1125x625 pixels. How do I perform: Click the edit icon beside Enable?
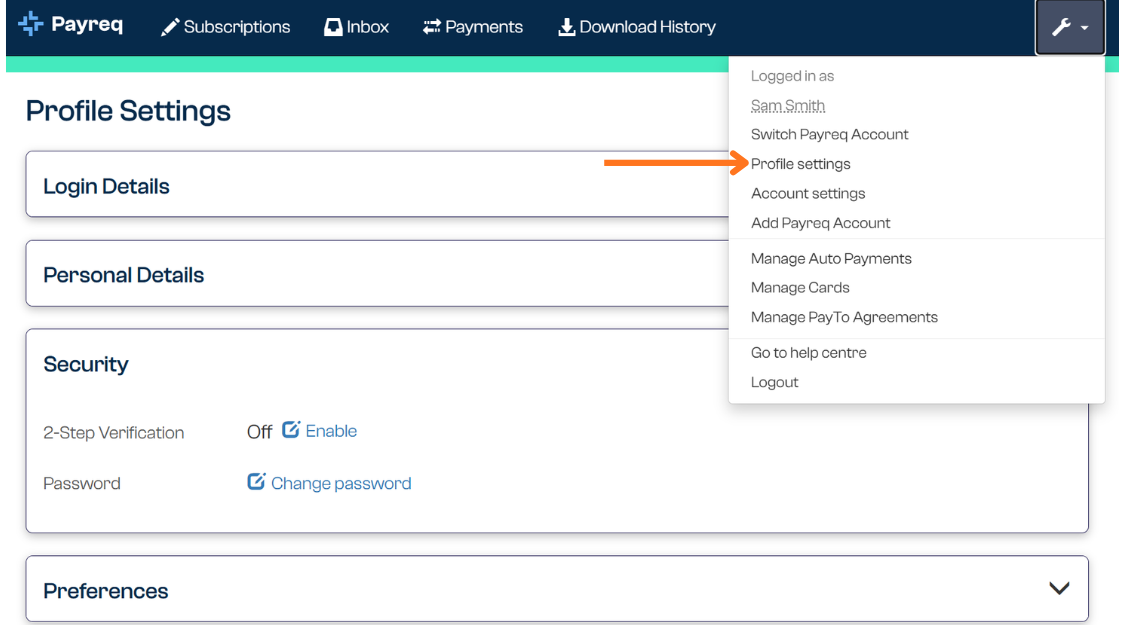coord(291,430)
